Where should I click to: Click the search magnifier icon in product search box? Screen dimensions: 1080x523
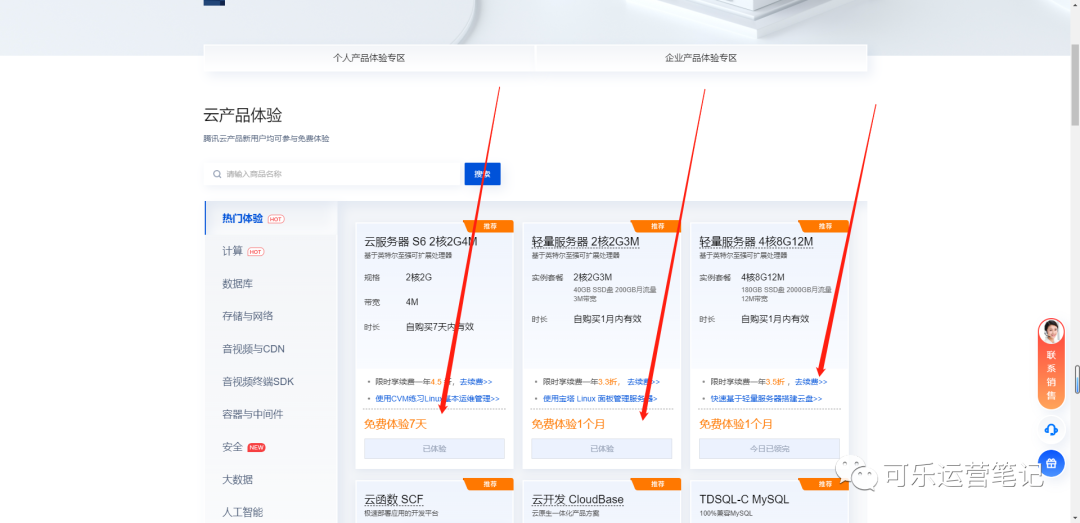(x=218, y=174)
